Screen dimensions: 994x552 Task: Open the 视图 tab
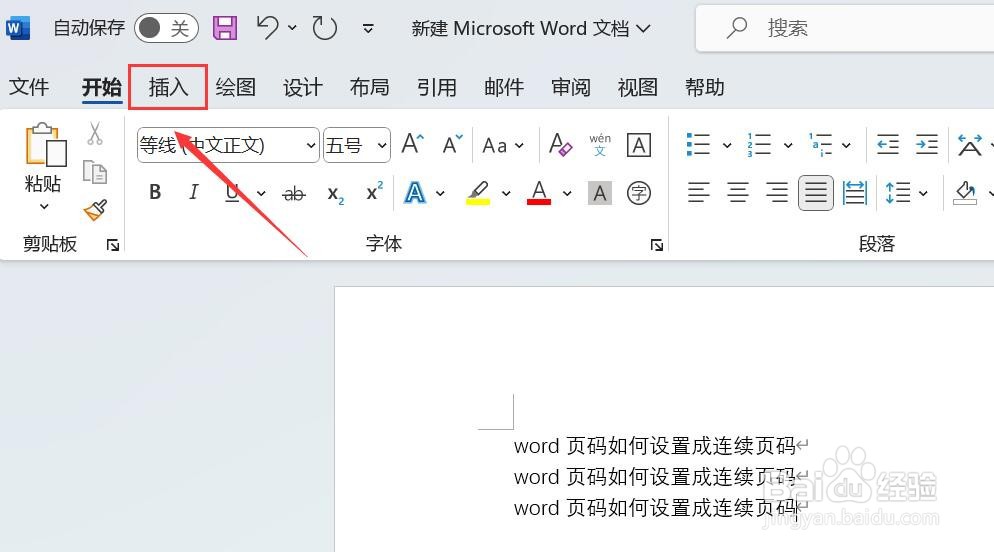[638, 87]
